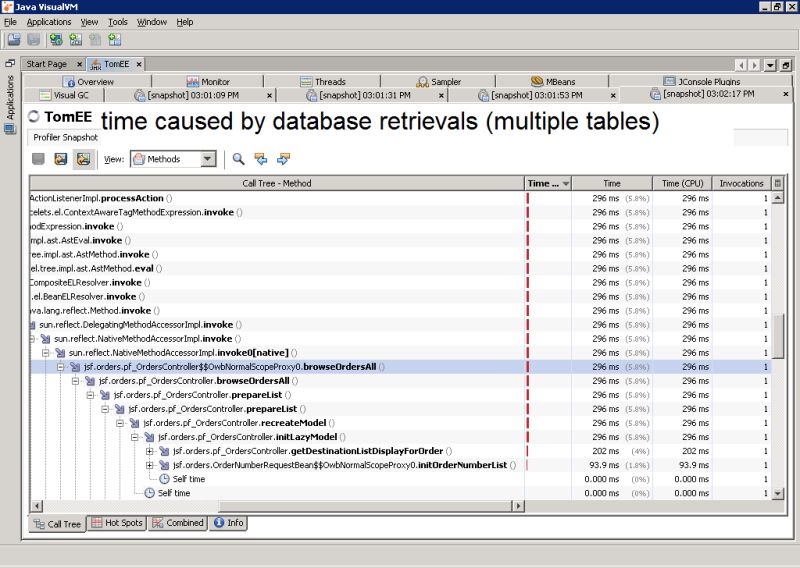Screen dimensions: 800x568
Task: Click the last main toolbar icon
Action: 115,39
